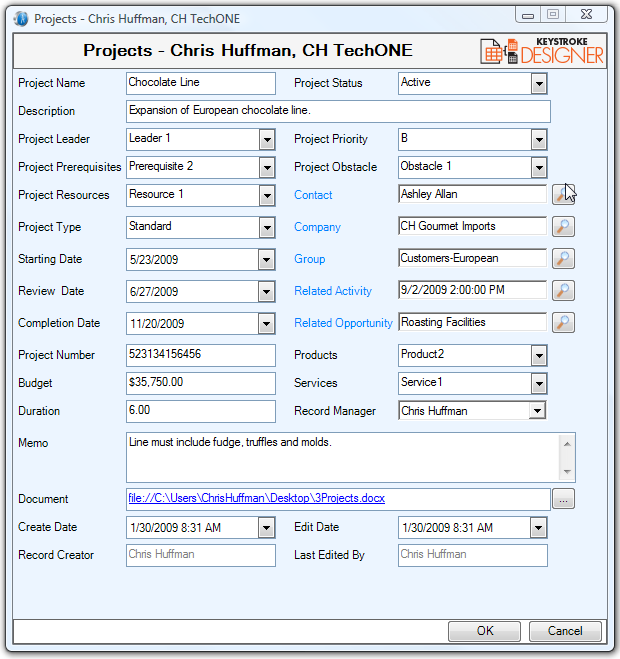
Task: Open Related Activity lookup magnifier
Action: (x=563, y=290)
